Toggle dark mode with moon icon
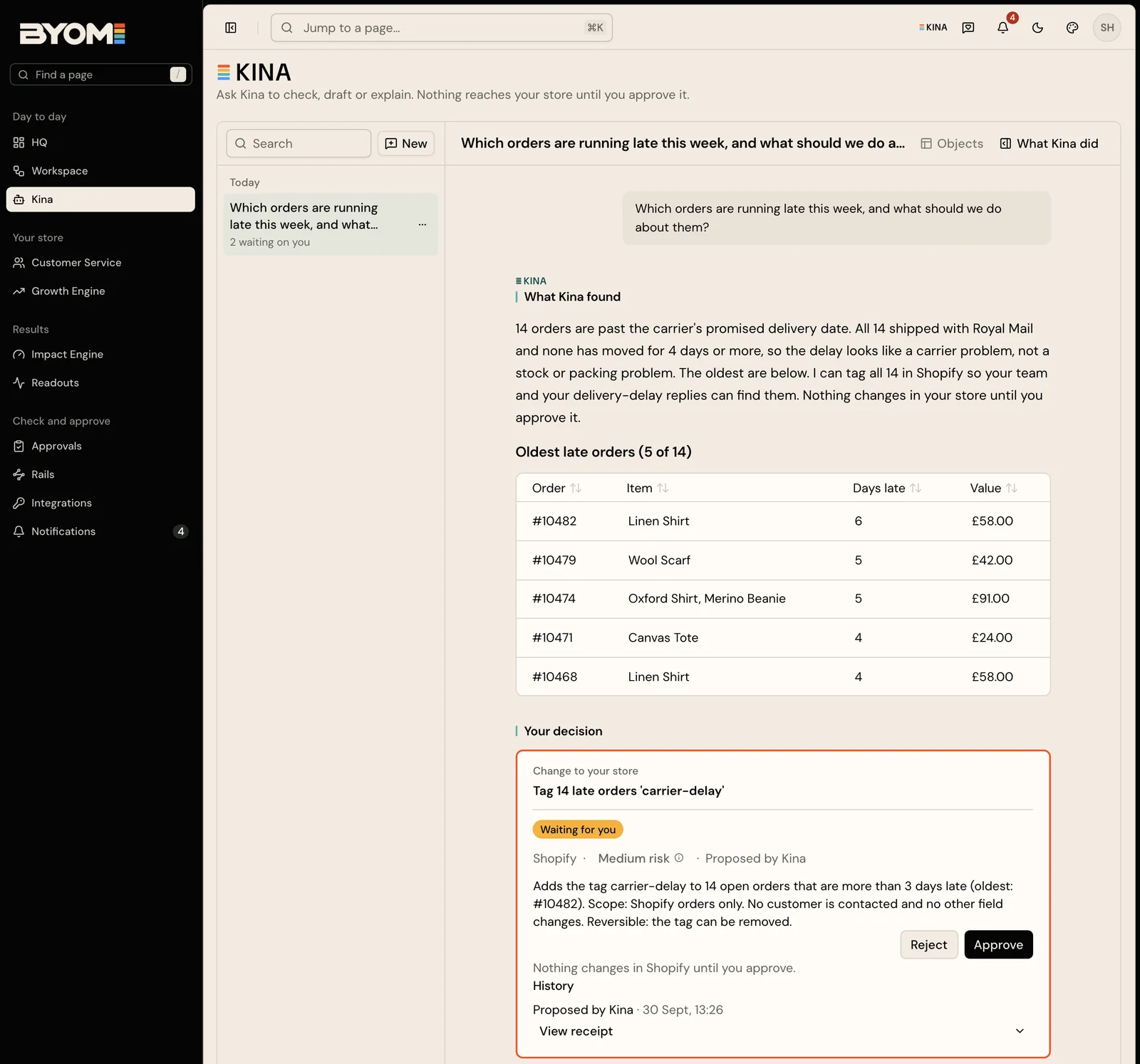Image resolution: width=1140 pixels, height=1064 pixels. [1037, 28]
